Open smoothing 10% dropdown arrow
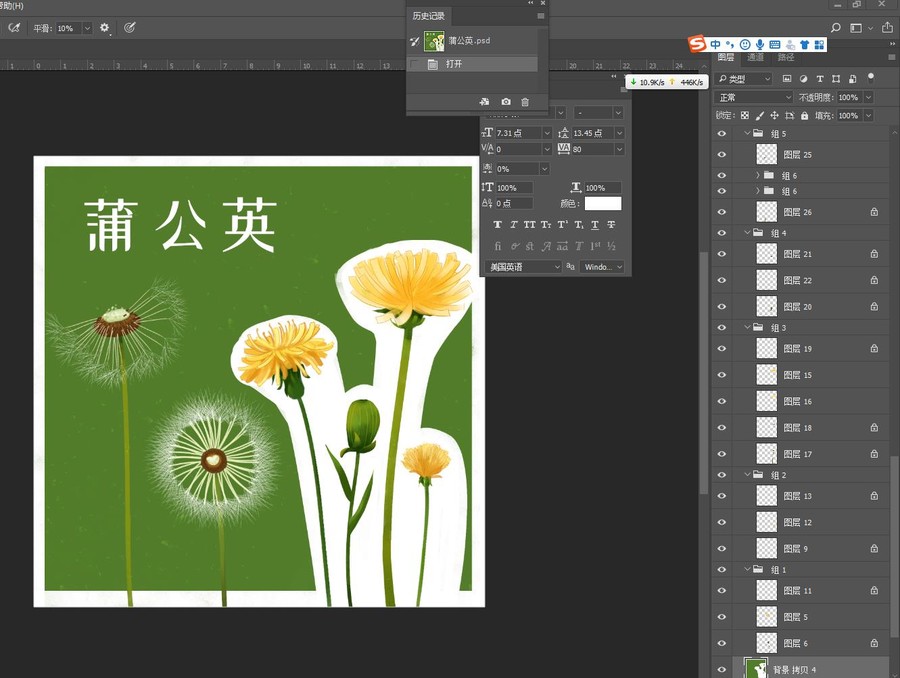The width and height of the screenshot is (900, 678). point(87,28)
